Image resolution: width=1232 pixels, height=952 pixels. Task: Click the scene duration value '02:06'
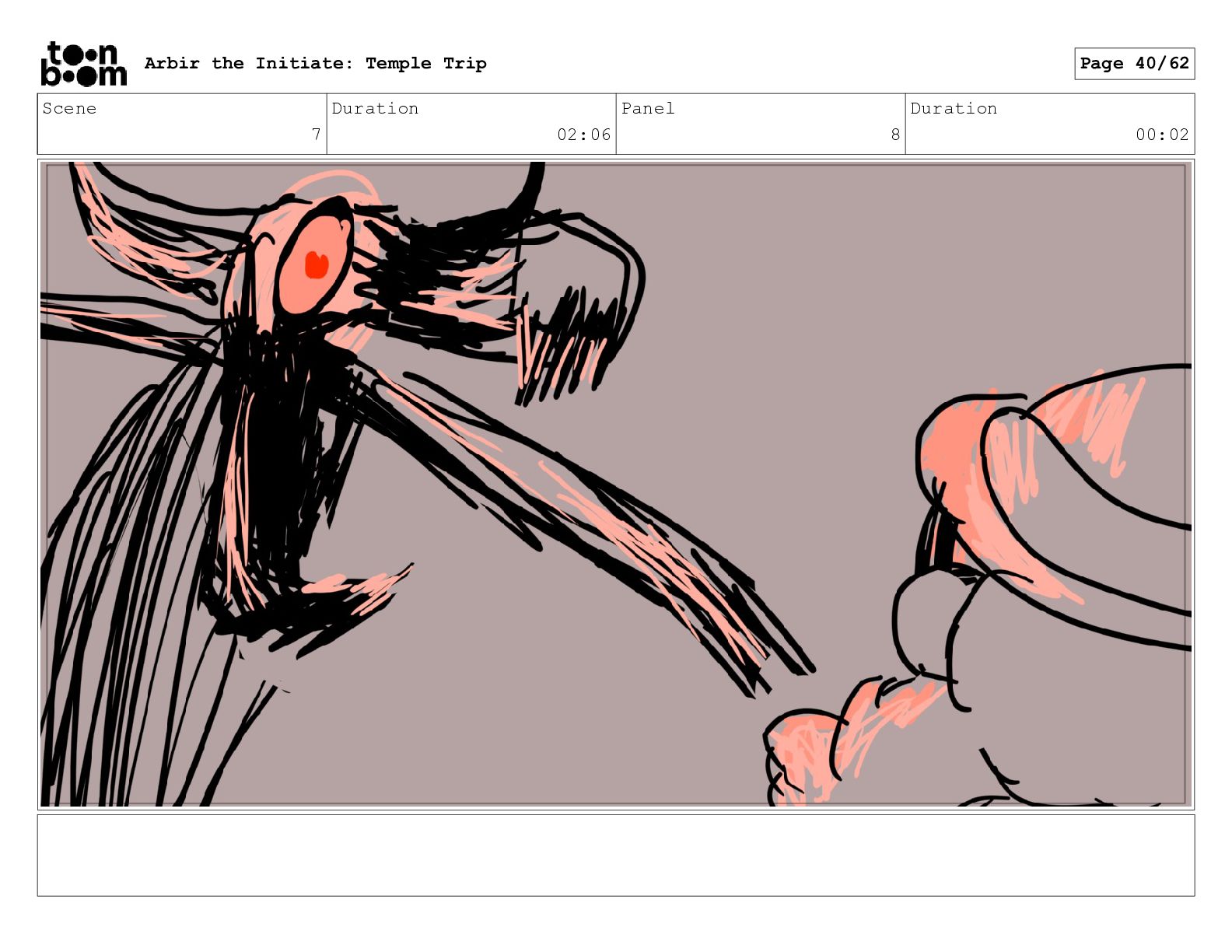point(583,135)
